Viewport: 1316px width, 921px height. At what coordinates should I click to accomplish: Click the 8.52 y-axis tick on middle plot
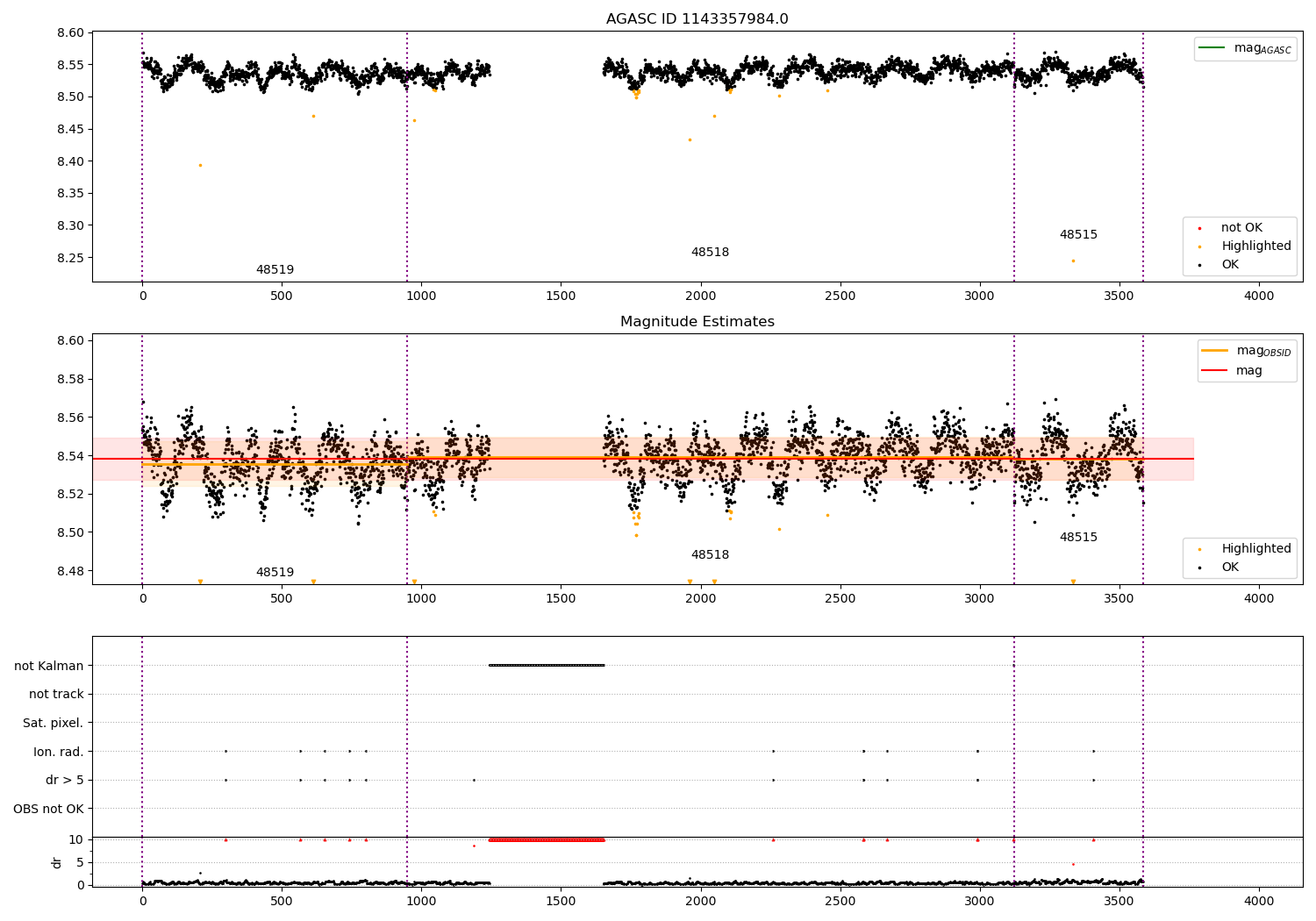[69, 495]
